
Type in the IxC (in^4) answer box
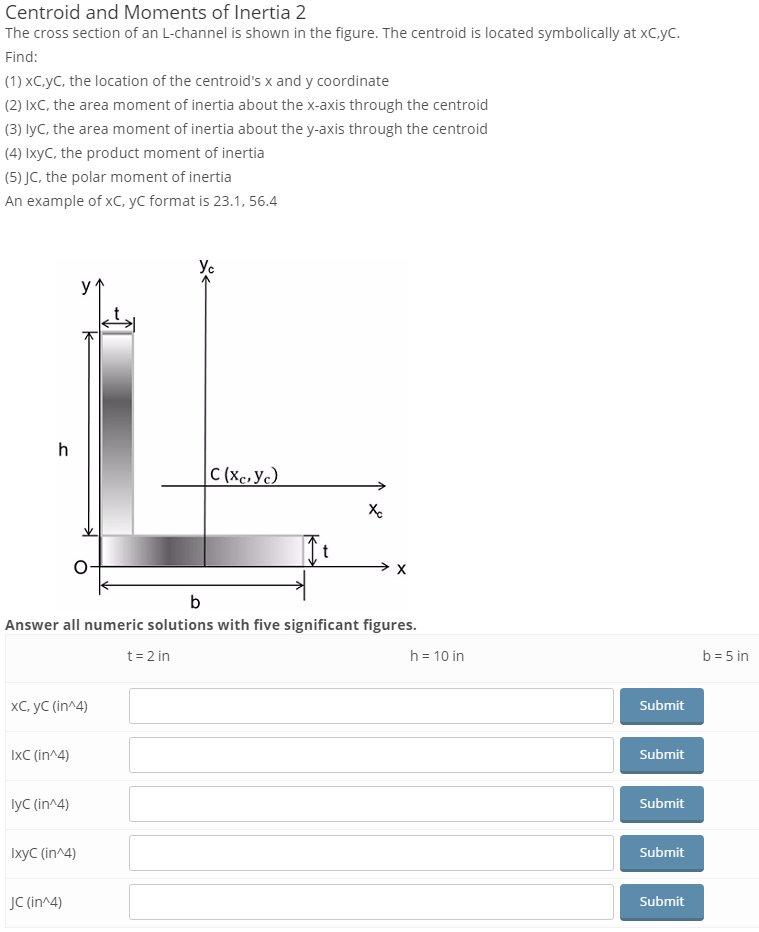(x=370, y=755)
